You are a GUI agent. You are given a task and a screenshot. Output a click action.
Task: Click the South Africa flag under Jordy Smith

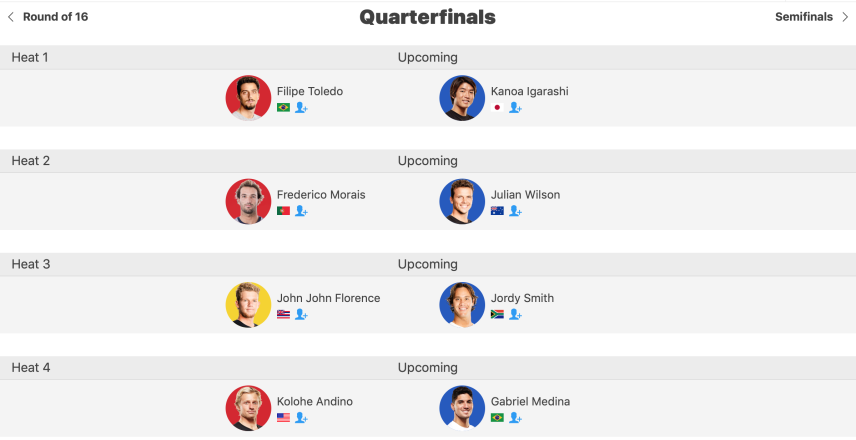click(497, 314)
